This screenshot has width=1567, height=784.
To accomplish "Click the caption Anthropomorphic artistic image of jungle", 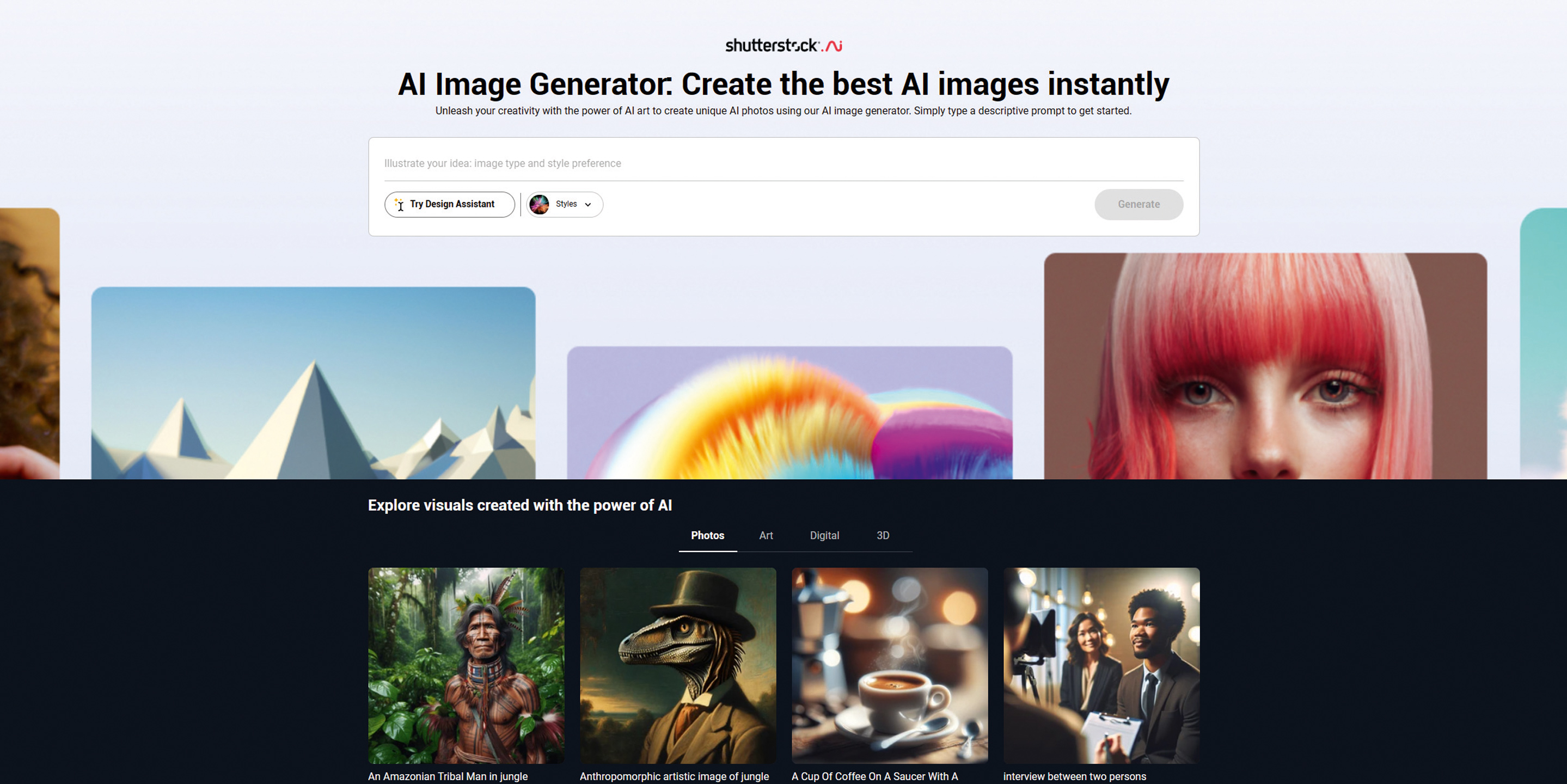I will [x=674, y=776].
